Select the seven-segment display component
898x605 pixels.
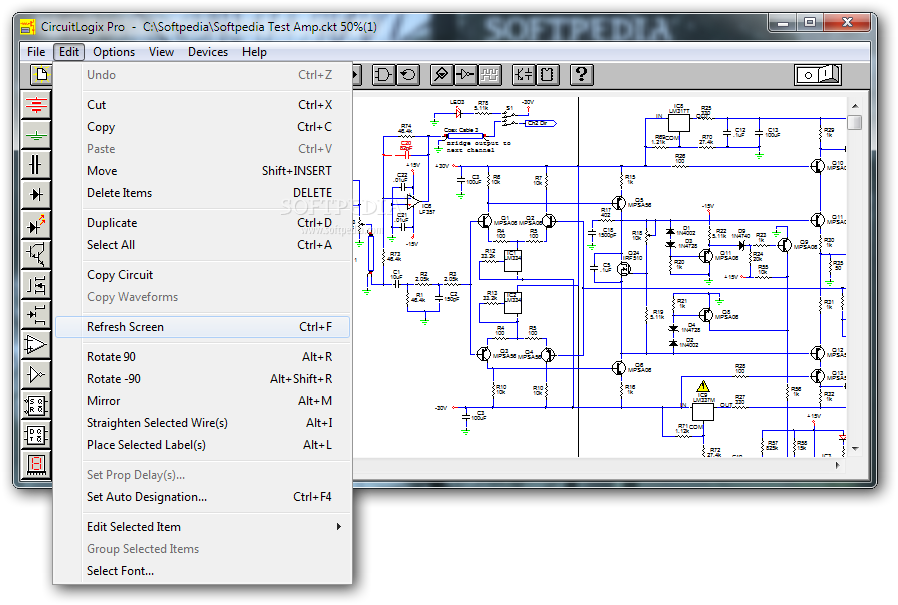36,465
